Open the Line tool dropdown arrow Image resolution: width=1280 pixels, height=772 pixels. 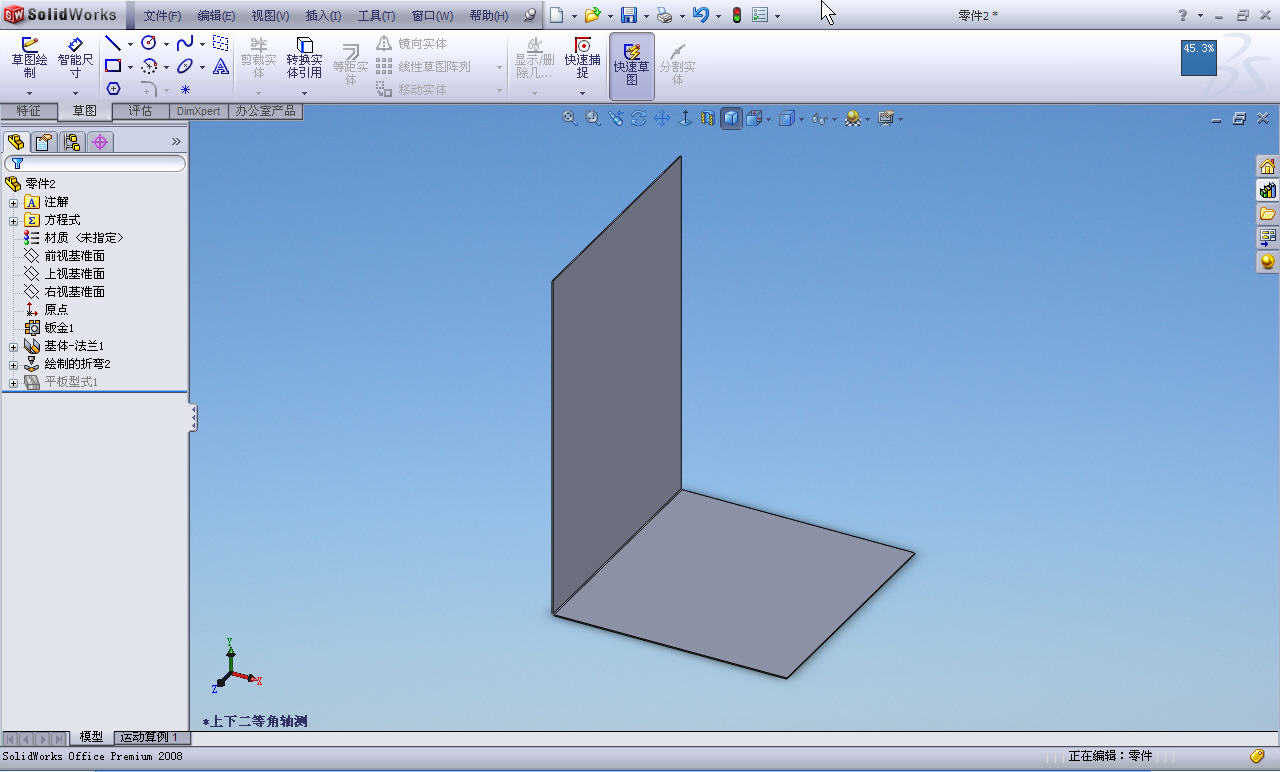[130, 44]
